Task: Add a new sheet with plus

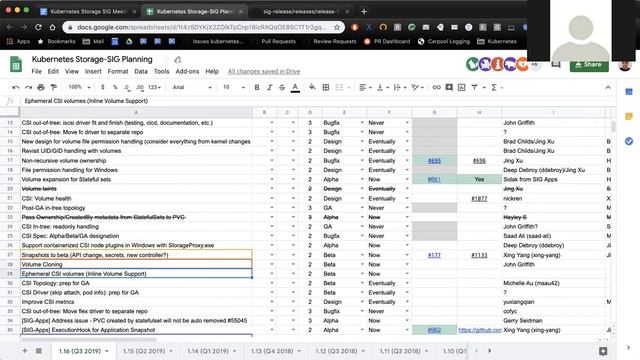Action: tap(25, 351)
